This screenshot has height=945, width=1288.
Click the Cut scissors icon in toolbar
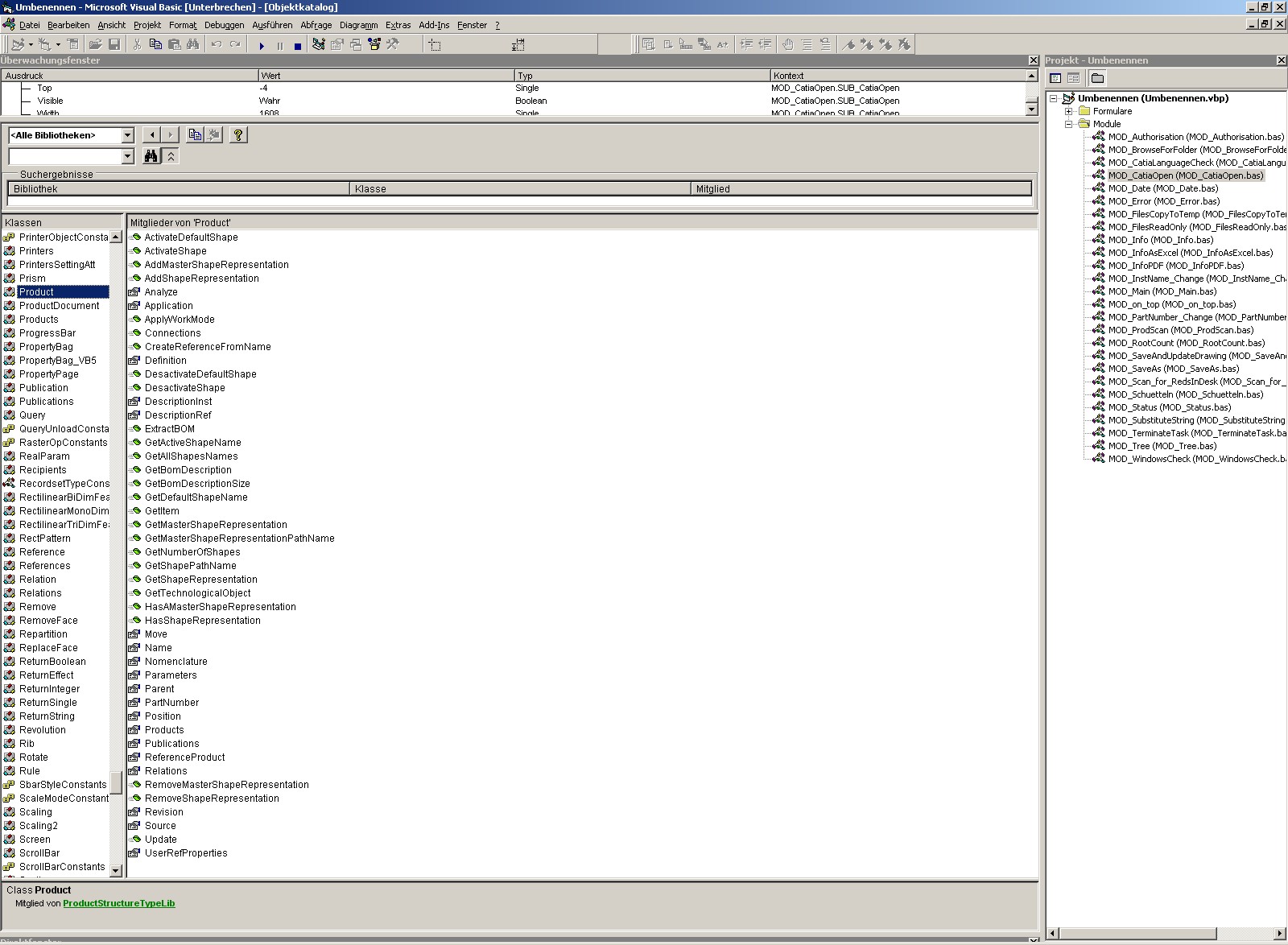point(137,44)
